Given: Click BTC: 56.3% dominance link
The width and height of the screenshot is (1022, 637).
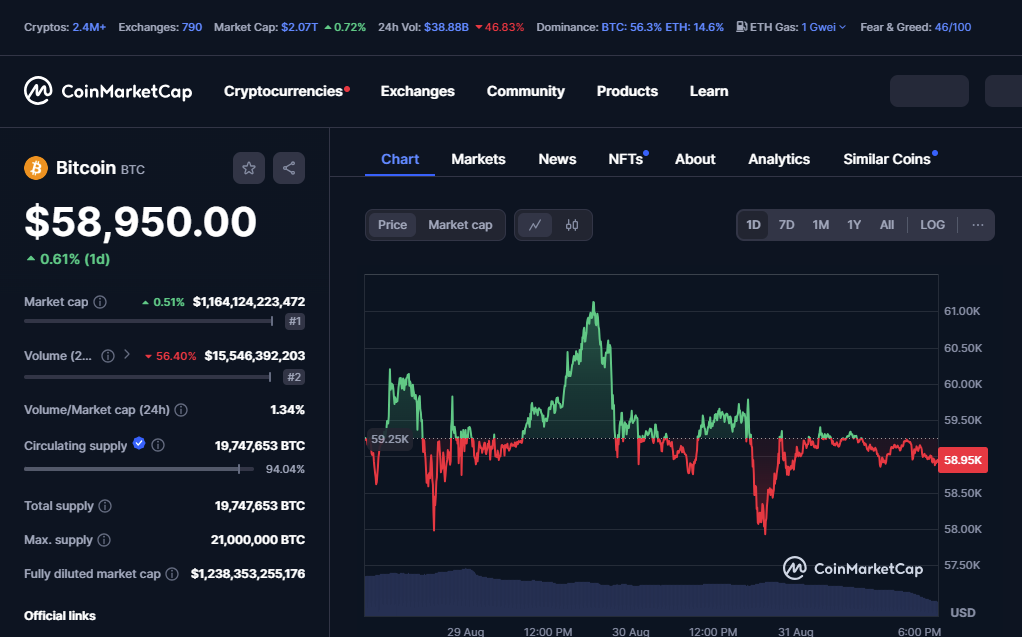Looking at the screenshot, I should tap(632, 27).
